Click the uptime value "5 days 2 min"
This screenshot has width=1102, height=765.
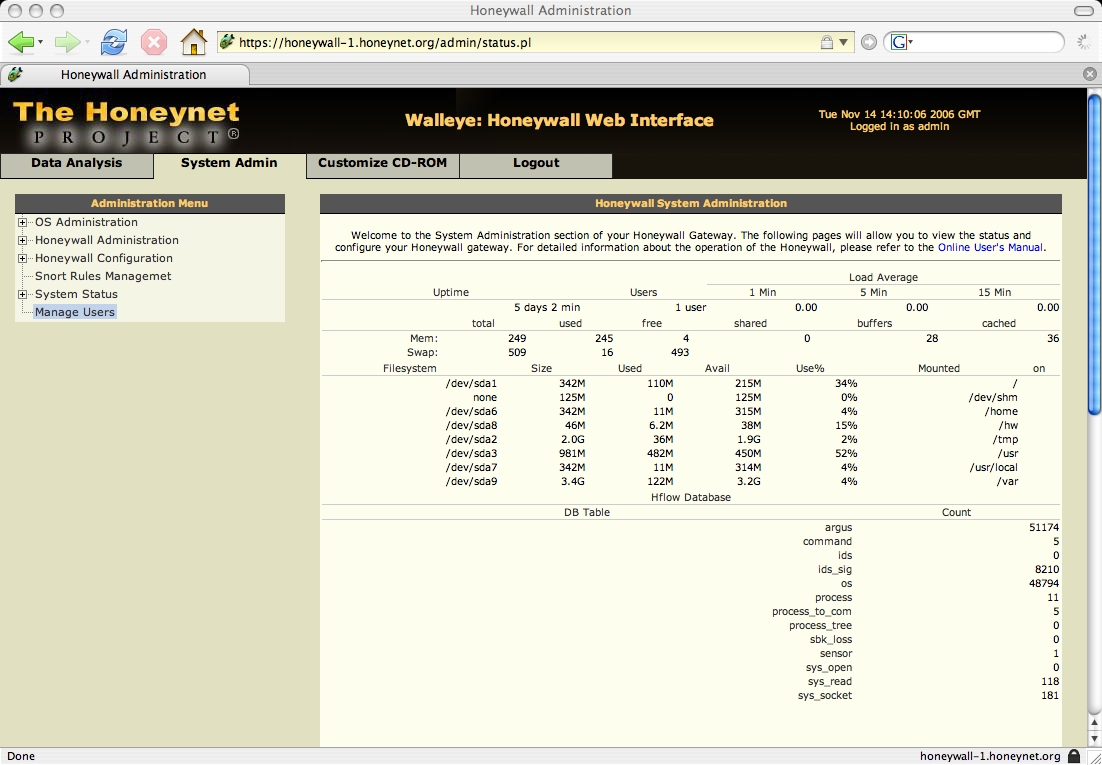point(547,307)
